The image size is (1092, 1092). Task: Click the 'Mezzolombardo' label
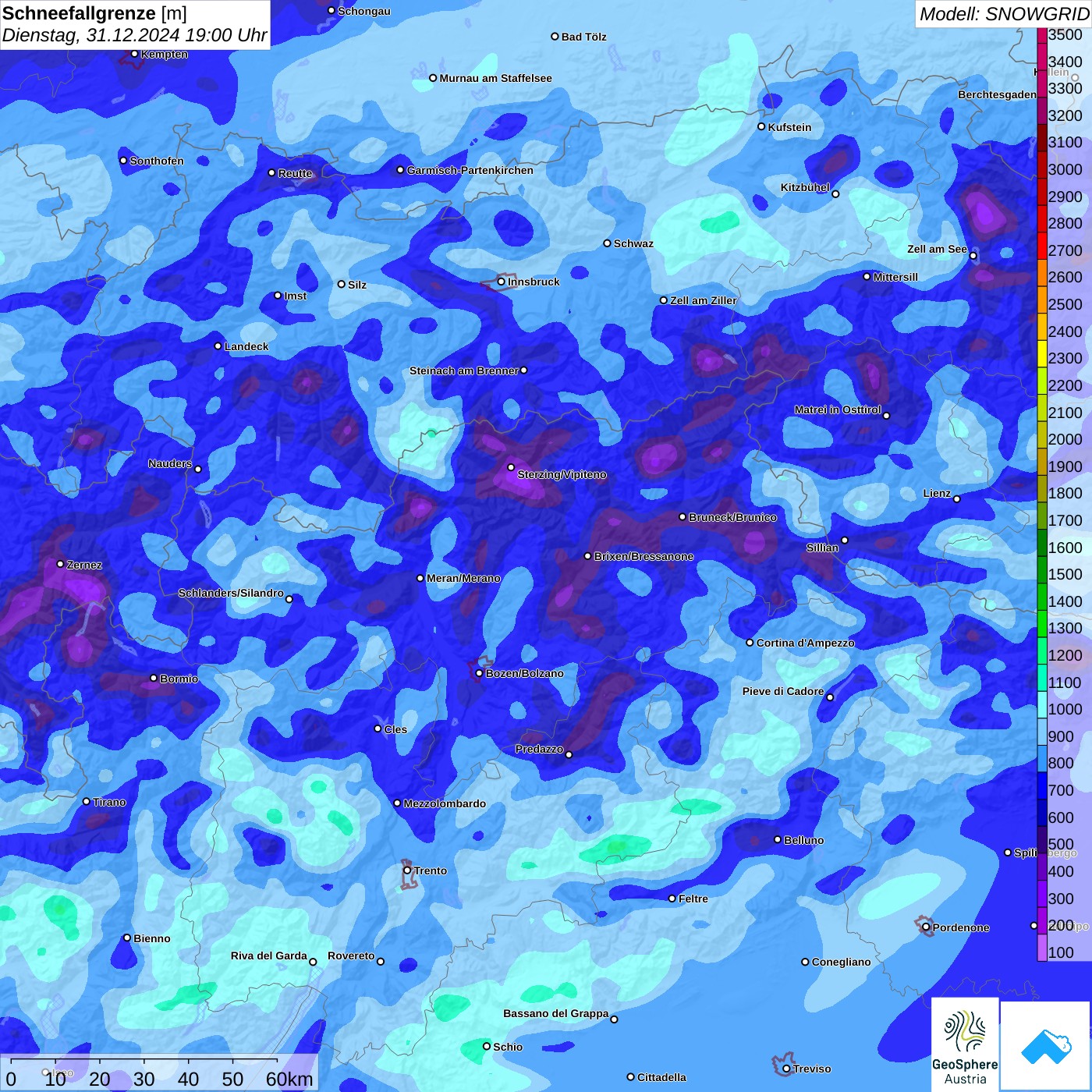pos(445,803)
